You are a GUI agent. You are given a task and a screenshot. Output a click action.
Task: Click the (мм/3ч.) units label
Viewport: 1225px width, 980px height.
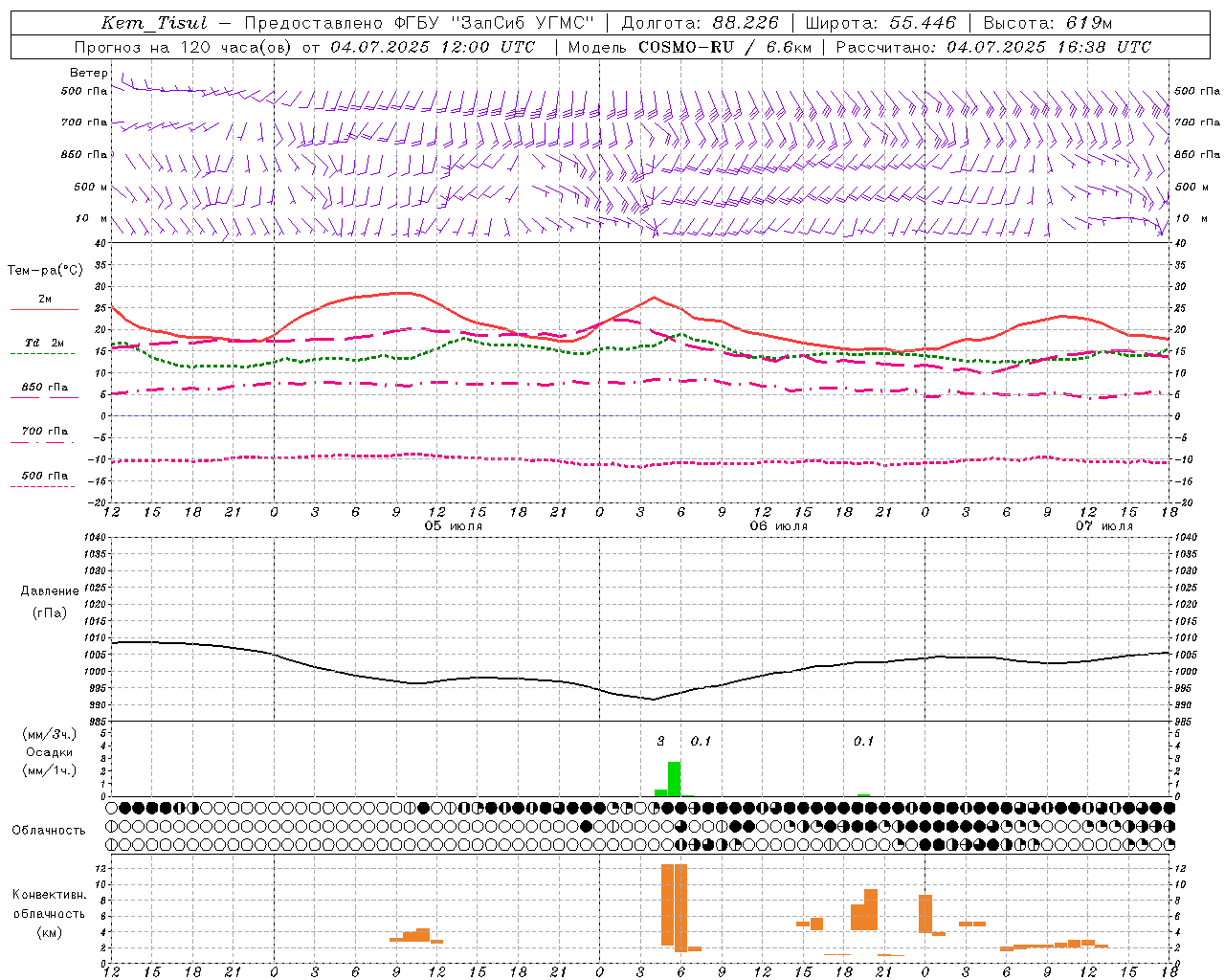[x=49, y=734]
